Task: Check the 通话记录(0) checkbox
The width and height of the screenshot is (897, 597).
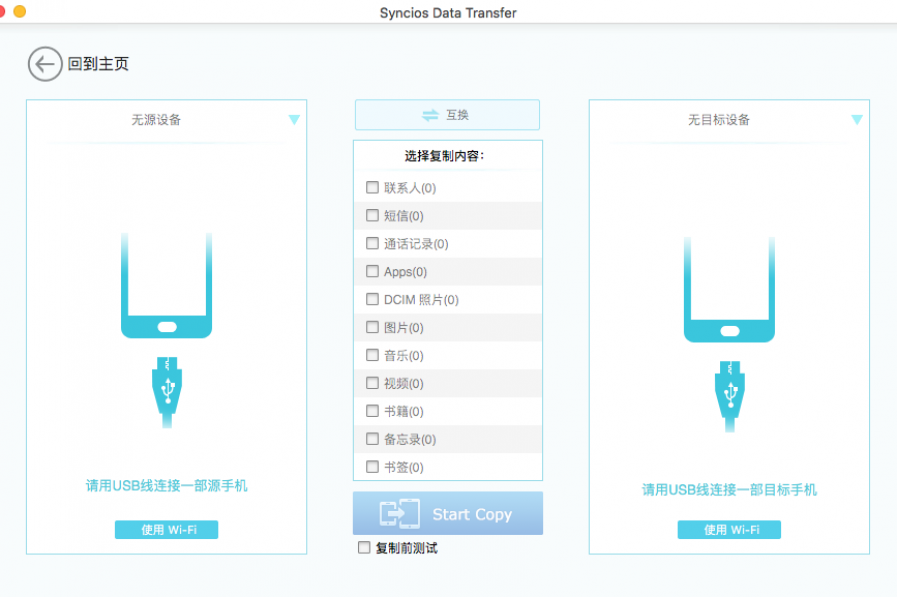Action: pyautogui.click(x=372, y=244)
